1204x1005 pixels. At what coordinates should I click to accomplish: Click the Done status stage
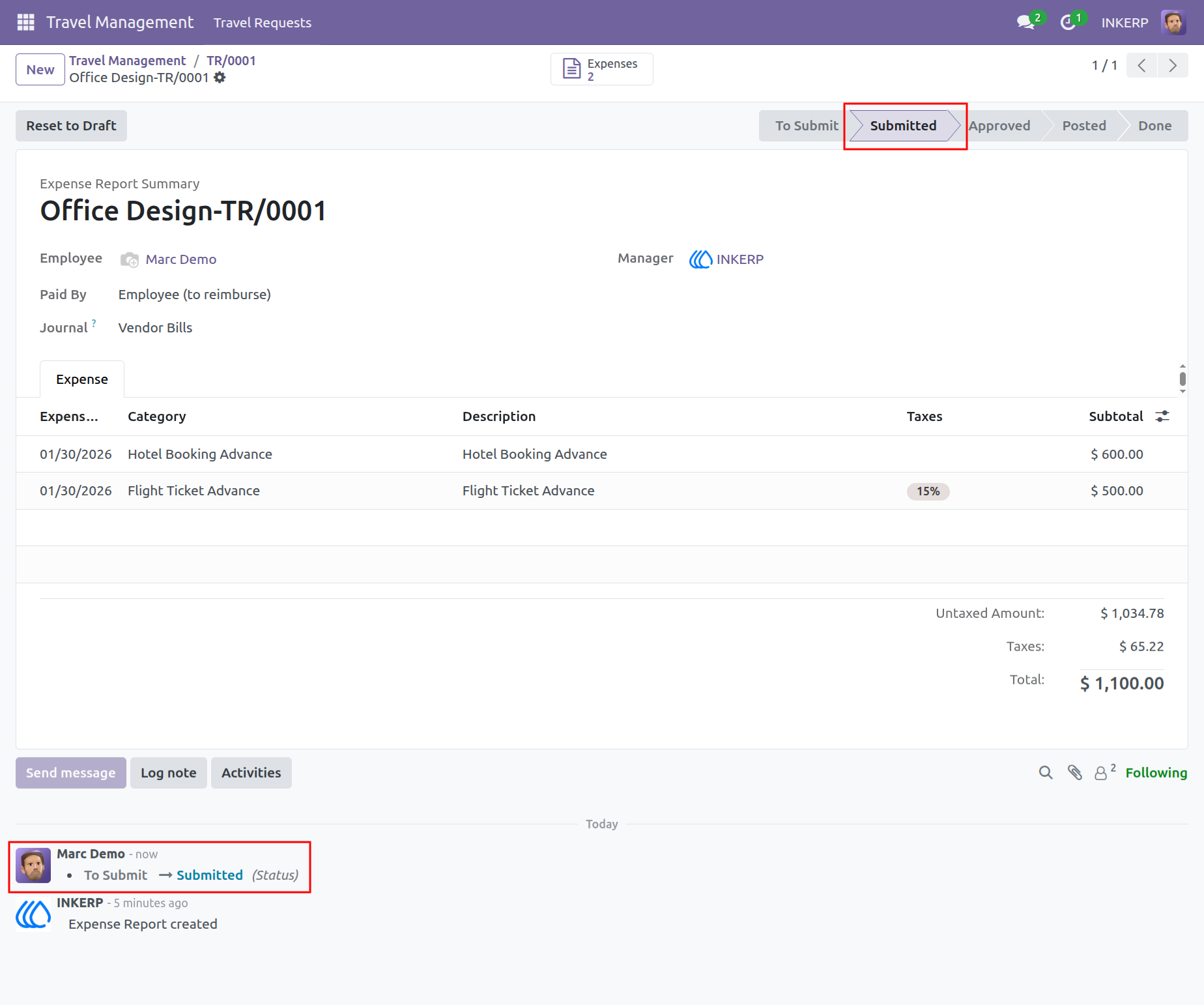click(1154, 126)
